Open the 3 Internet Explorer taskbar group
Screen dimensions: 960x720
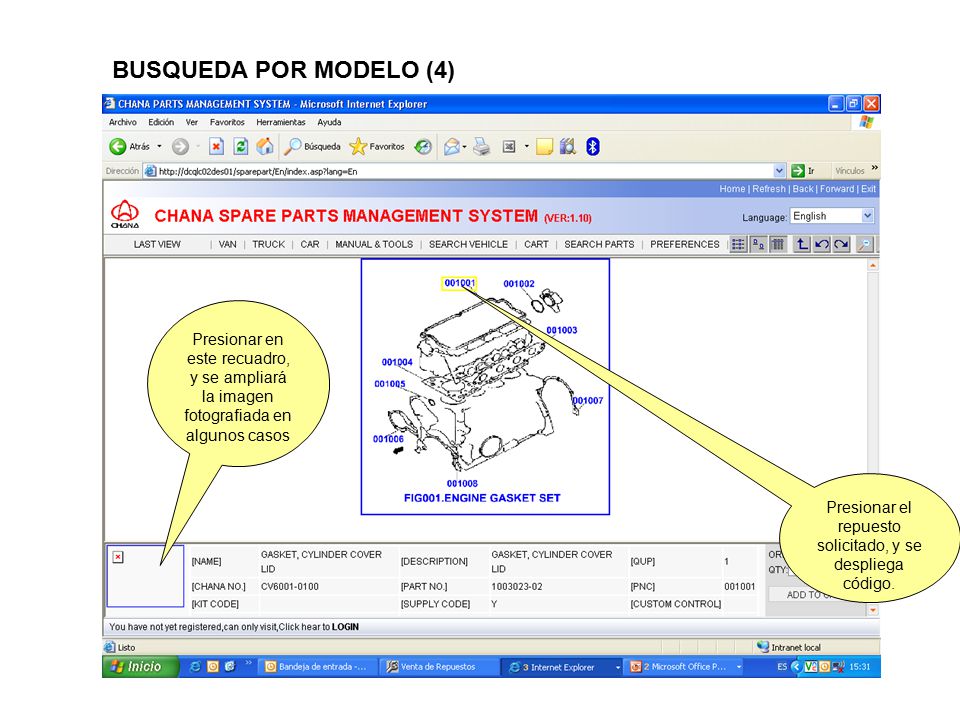(564, 667)
